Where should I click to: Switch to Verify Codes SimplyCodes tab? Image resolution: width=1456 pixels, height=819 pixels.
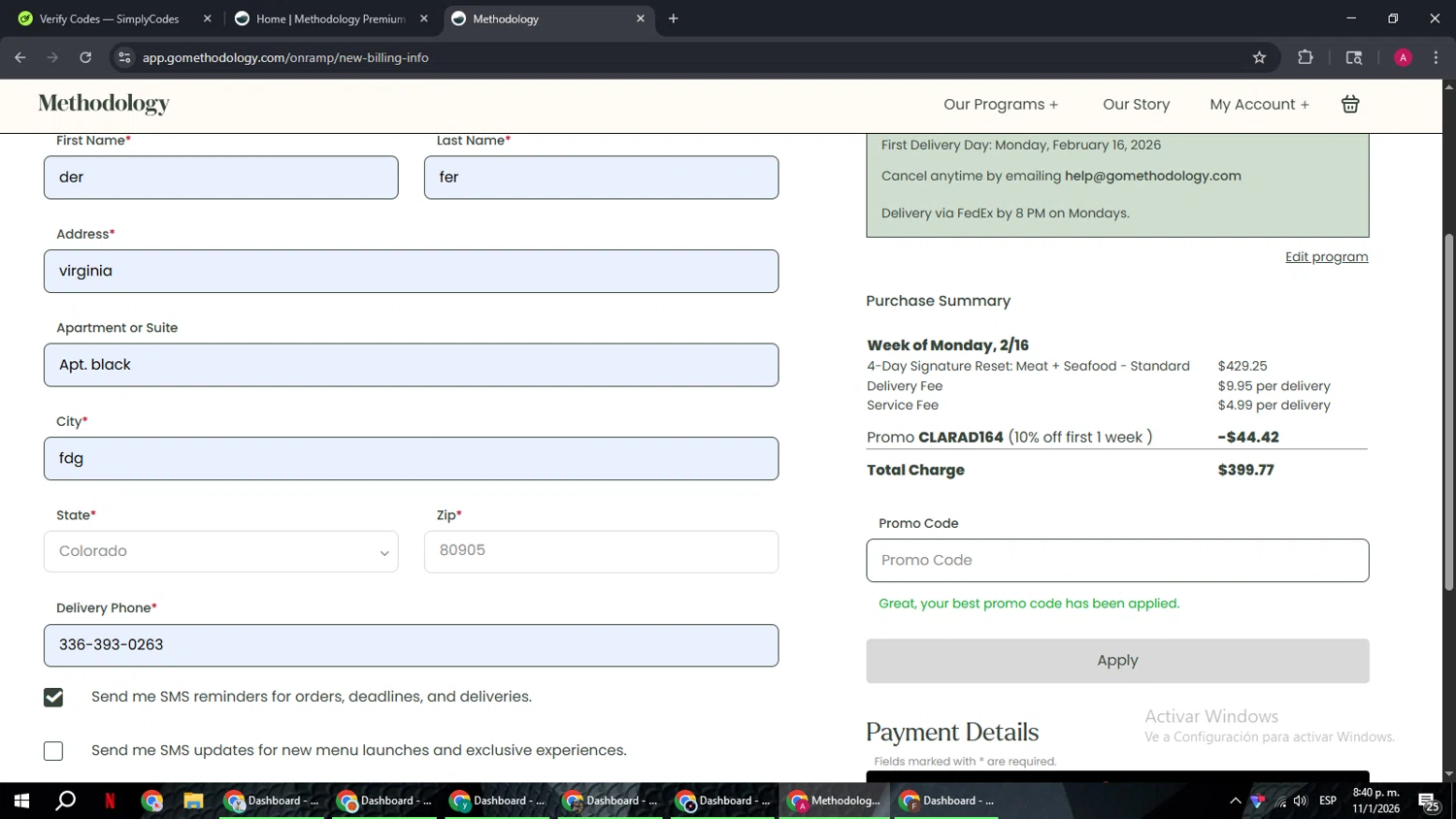coord(110,18)
